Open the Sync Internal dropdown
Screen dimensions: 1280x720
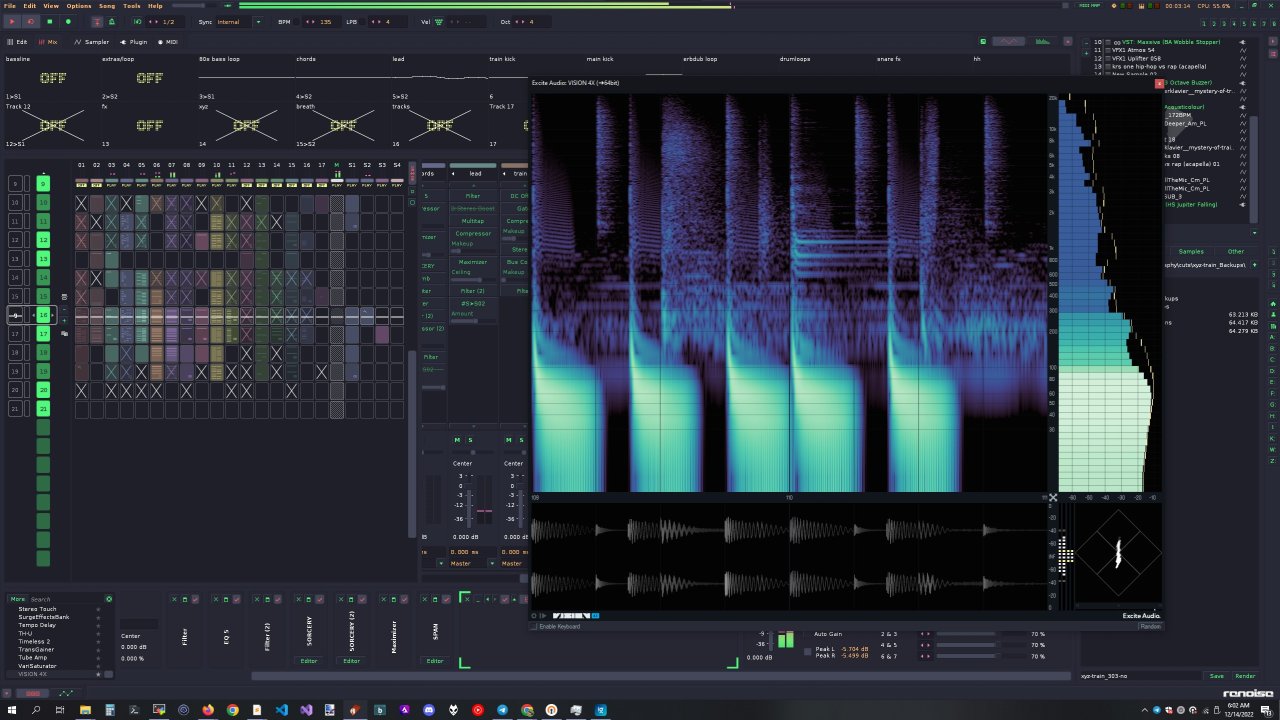click(257, 21)
